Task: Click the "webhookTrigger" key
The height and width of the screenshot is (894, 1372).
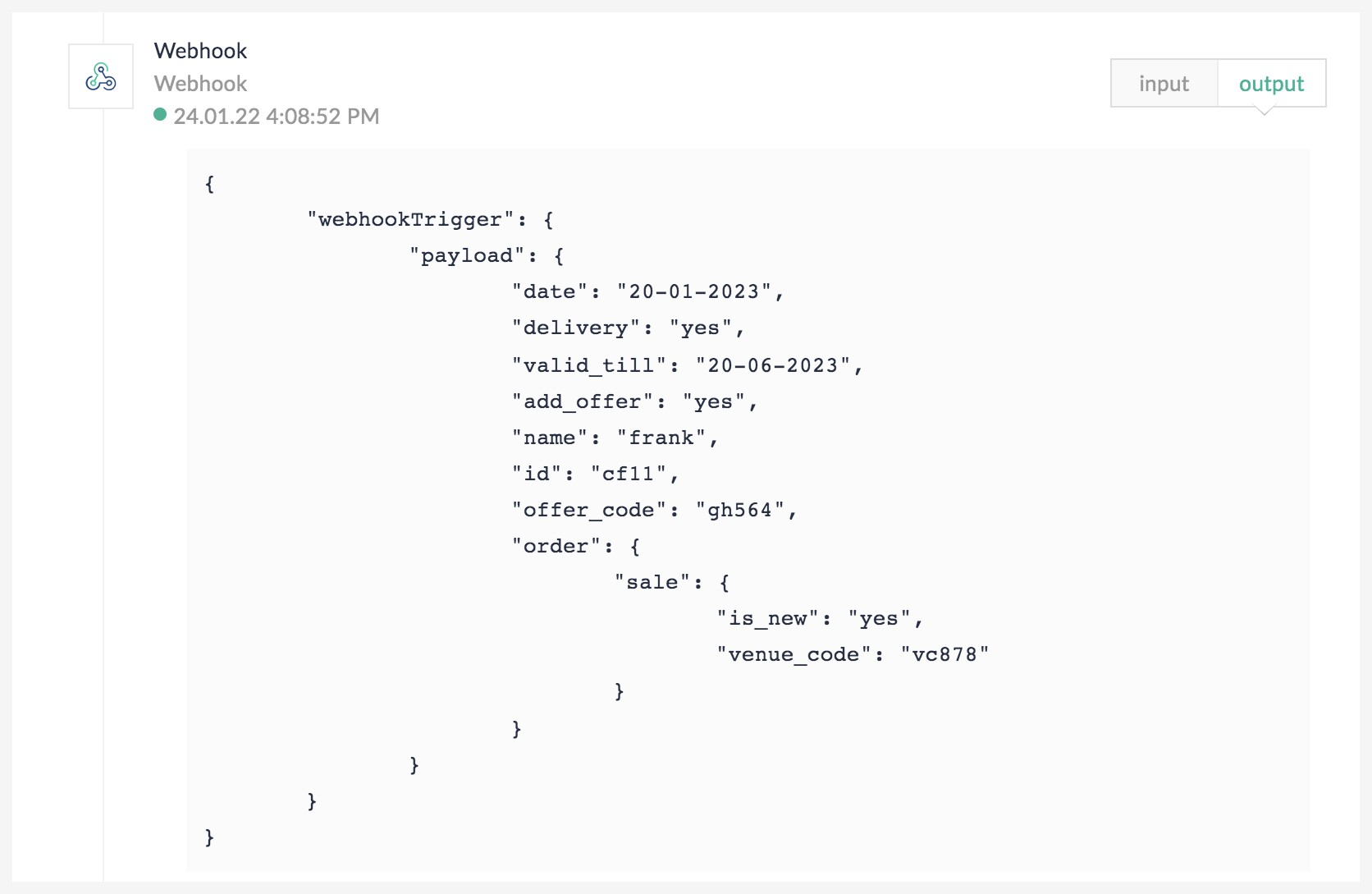Action: pos(409,220)
